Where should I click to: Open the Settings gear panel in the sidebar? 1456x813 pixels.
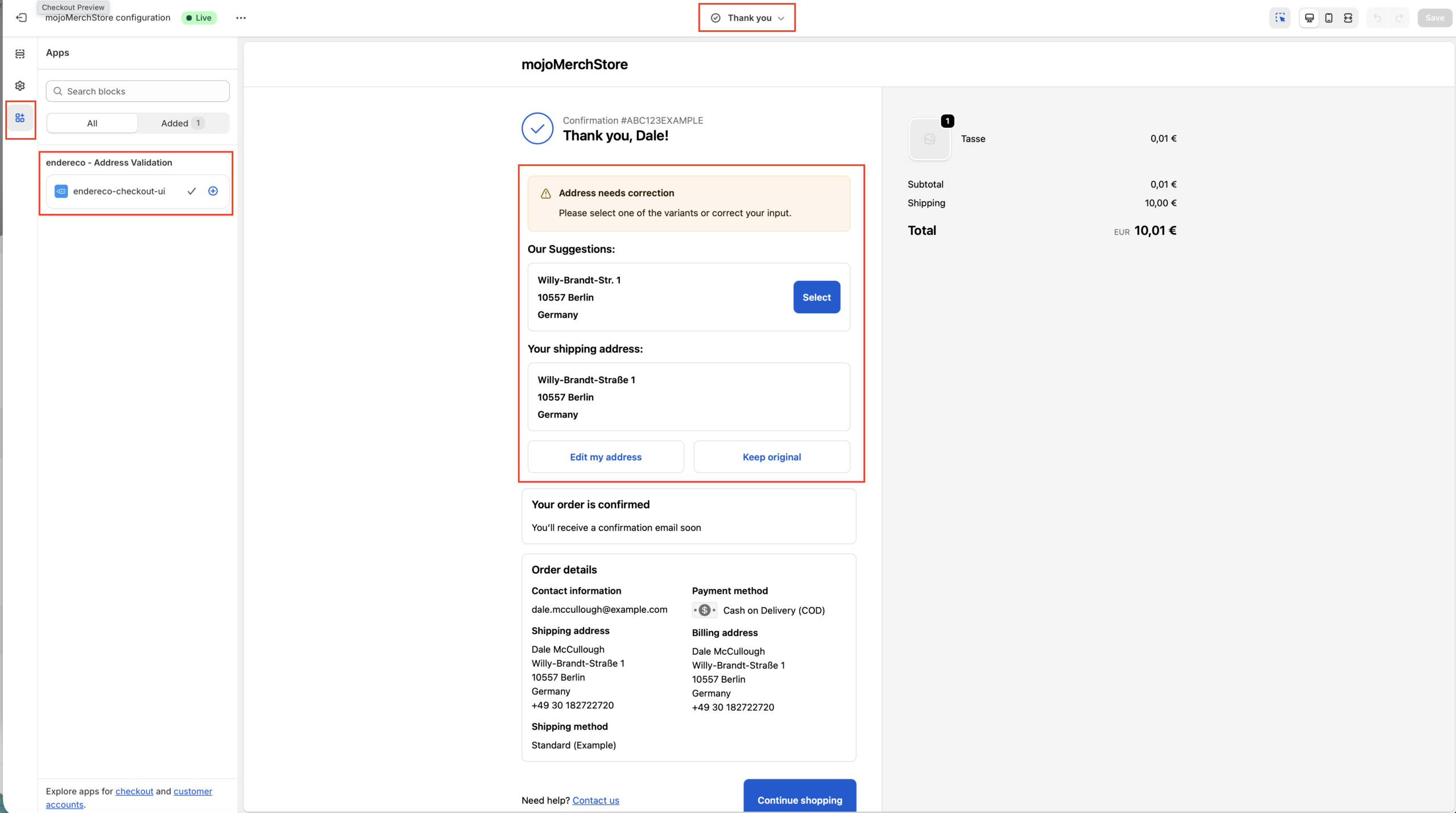pos(20,86)
